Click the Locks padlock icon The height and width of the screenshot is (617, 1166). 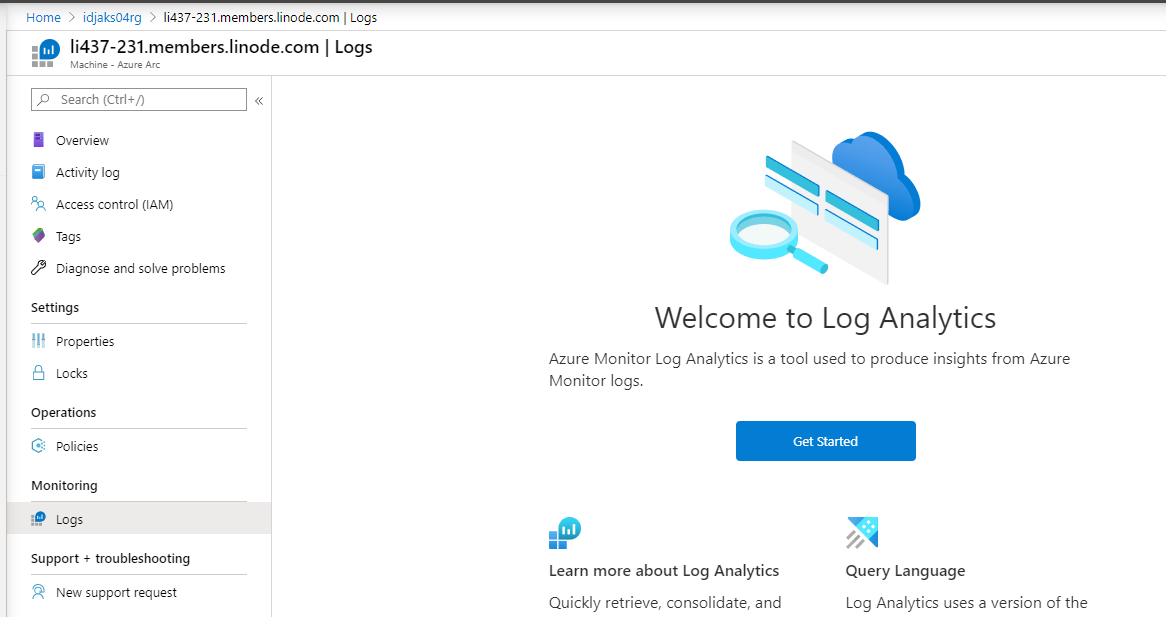pos(39,372)
